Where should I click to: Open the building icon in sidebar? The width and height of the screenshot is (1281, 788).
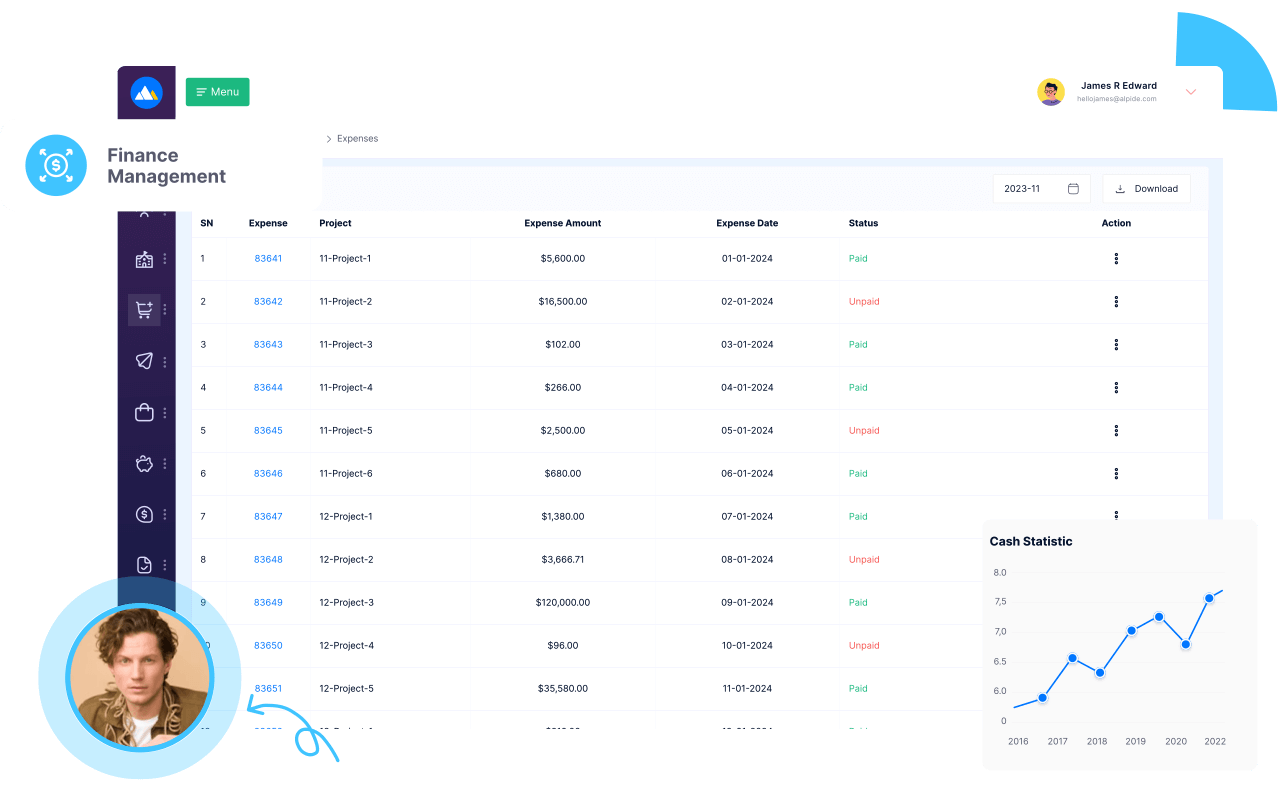pyautogui.click(x=144, y=260)
